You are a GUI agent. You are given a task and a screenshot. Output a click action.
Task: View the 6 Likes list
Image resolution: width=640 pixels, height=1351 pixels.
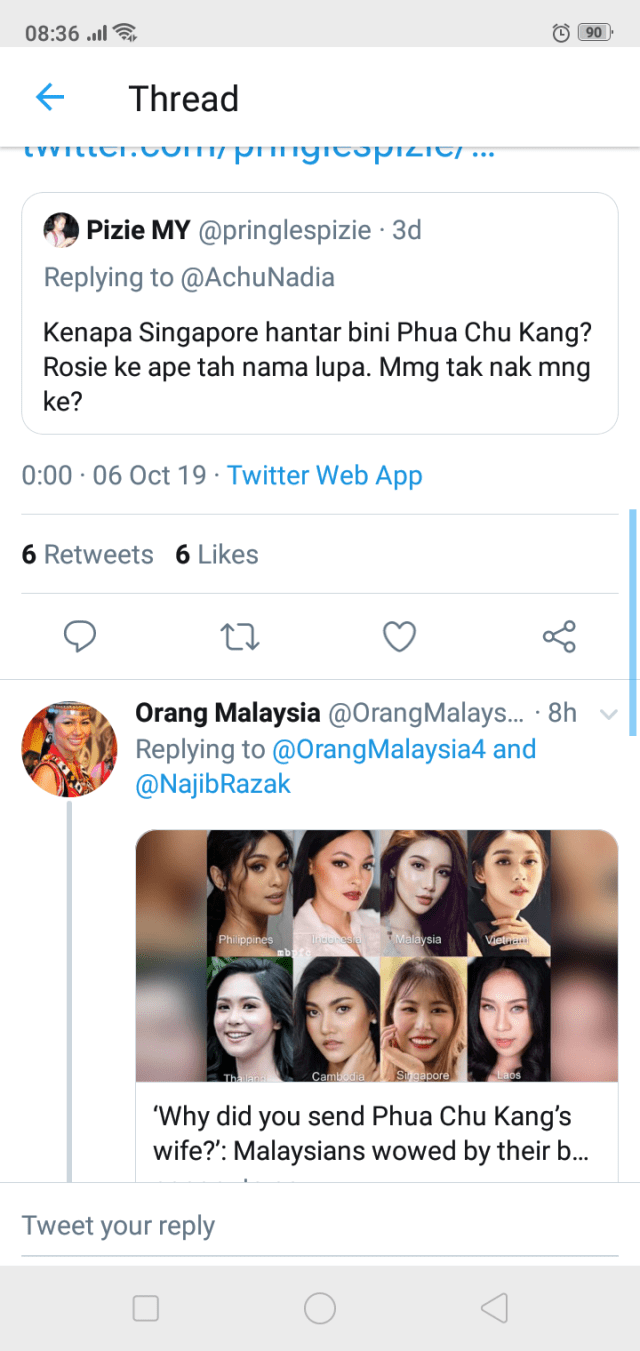(217, 555)
